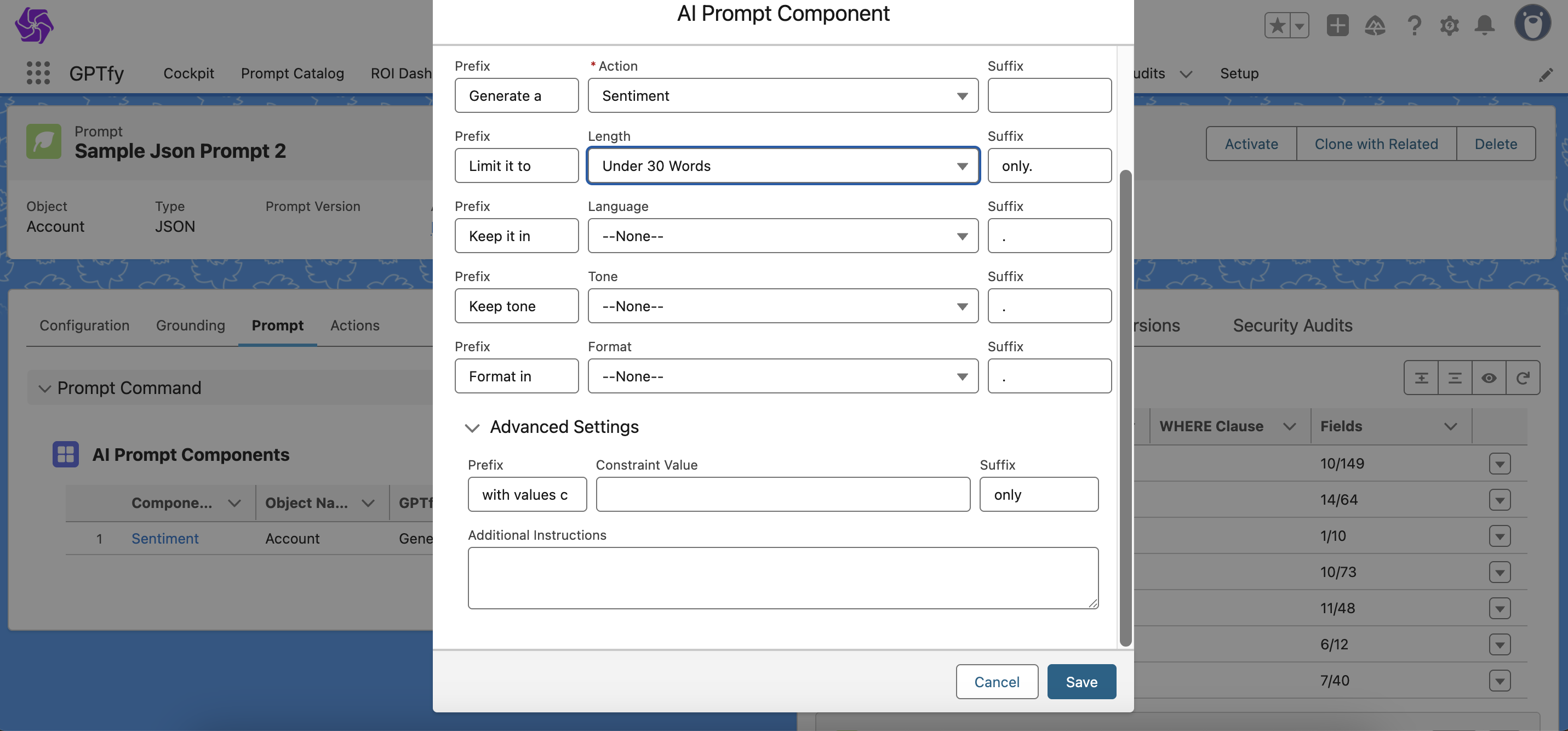Image resolution: width=1568 pixels, height=731 pixels.
Task: Open Setup in navigation bar
Action: (x=1239, y=73)
